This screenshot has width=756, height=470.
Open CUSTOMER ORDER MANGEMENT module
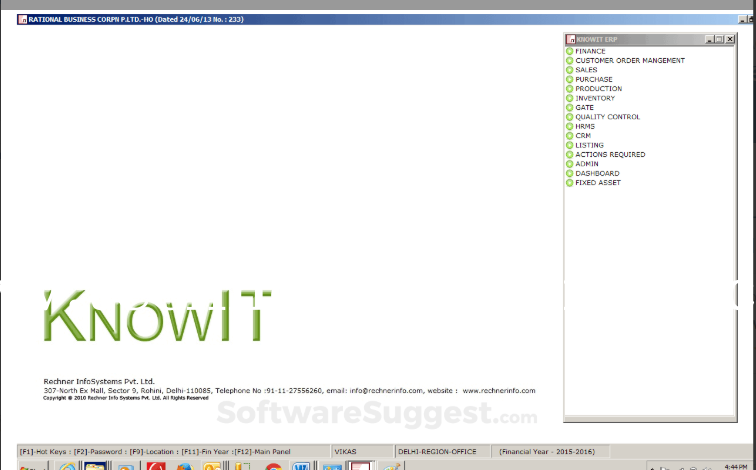[x=630, y=60]
